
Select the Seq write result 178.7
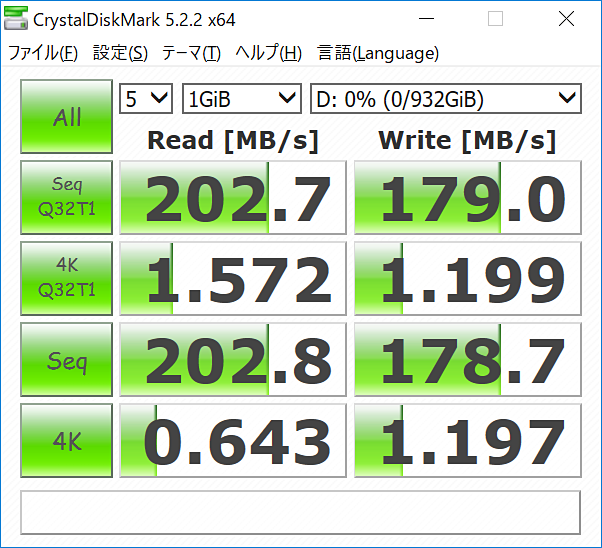(468, 359)
